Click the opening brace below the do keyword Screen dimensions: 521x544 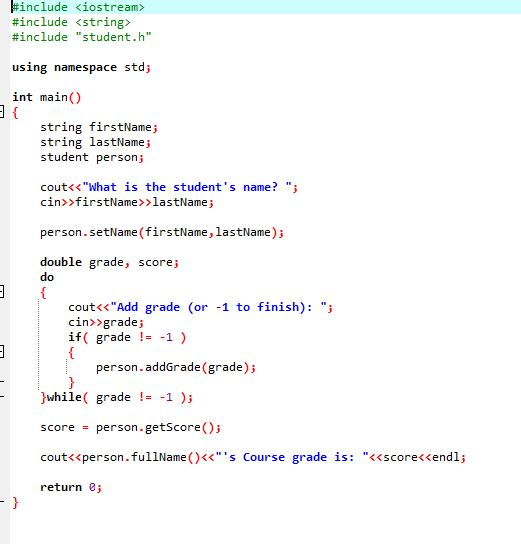[43, 292]
